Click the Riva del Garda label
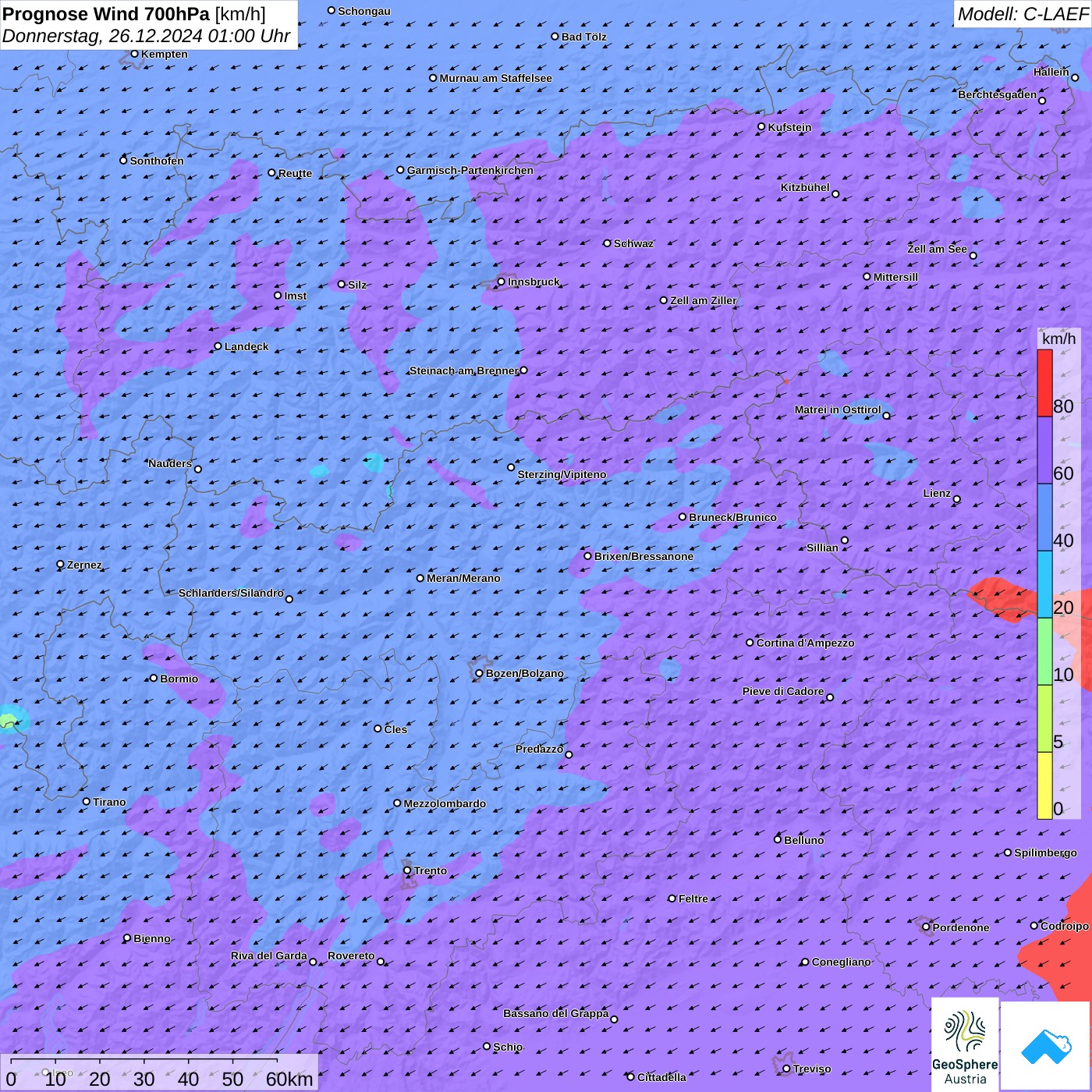This screenshot has height=1092, width=1092. pos(268,955)
